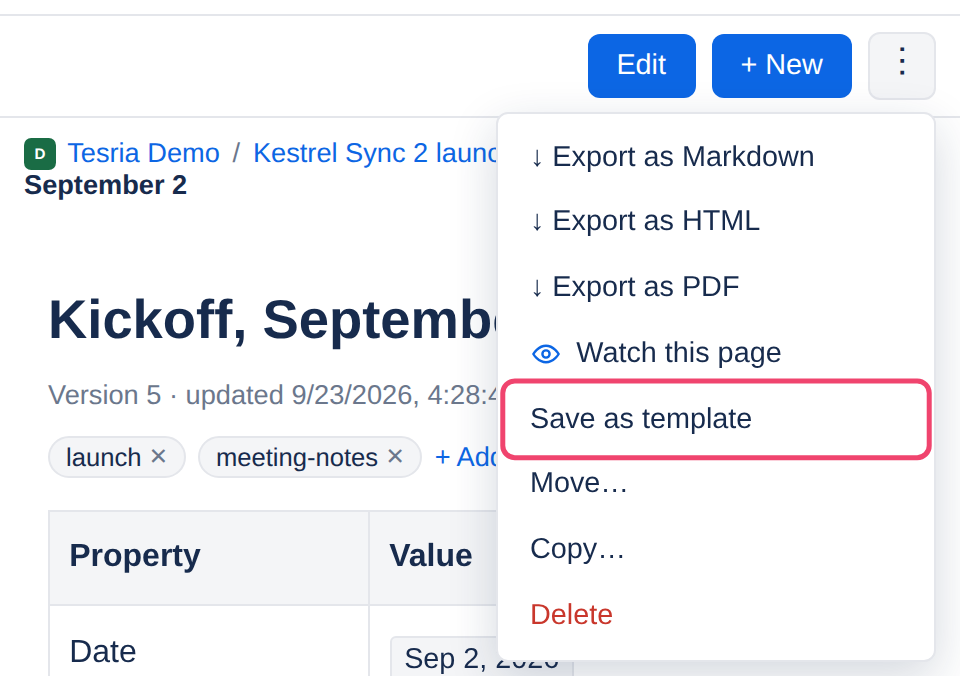Choose Export as PDF

pos(716,287)
